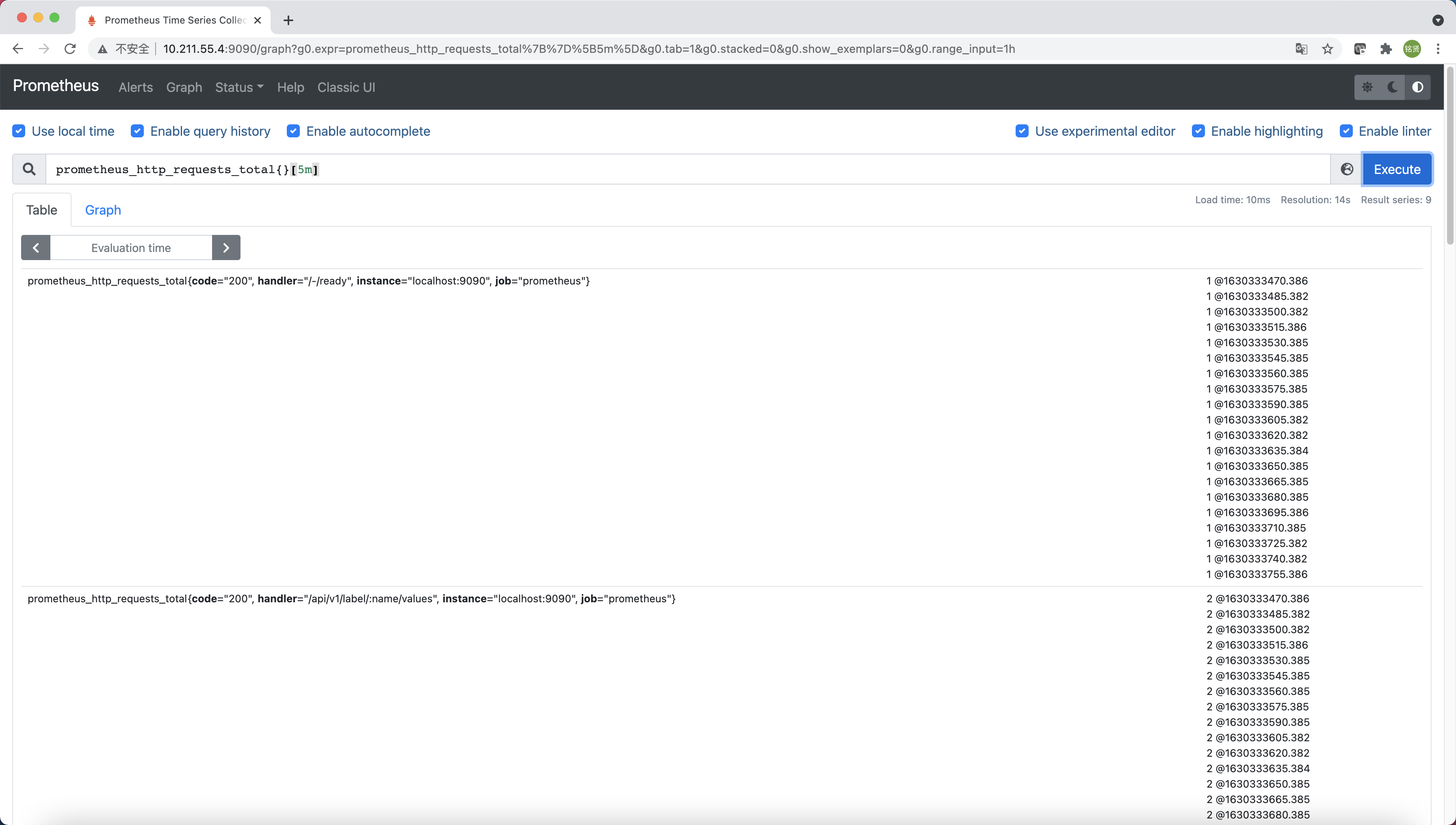Open the browser extensions puzzle icon
Screen dimensions: 1456x825
1385,49
